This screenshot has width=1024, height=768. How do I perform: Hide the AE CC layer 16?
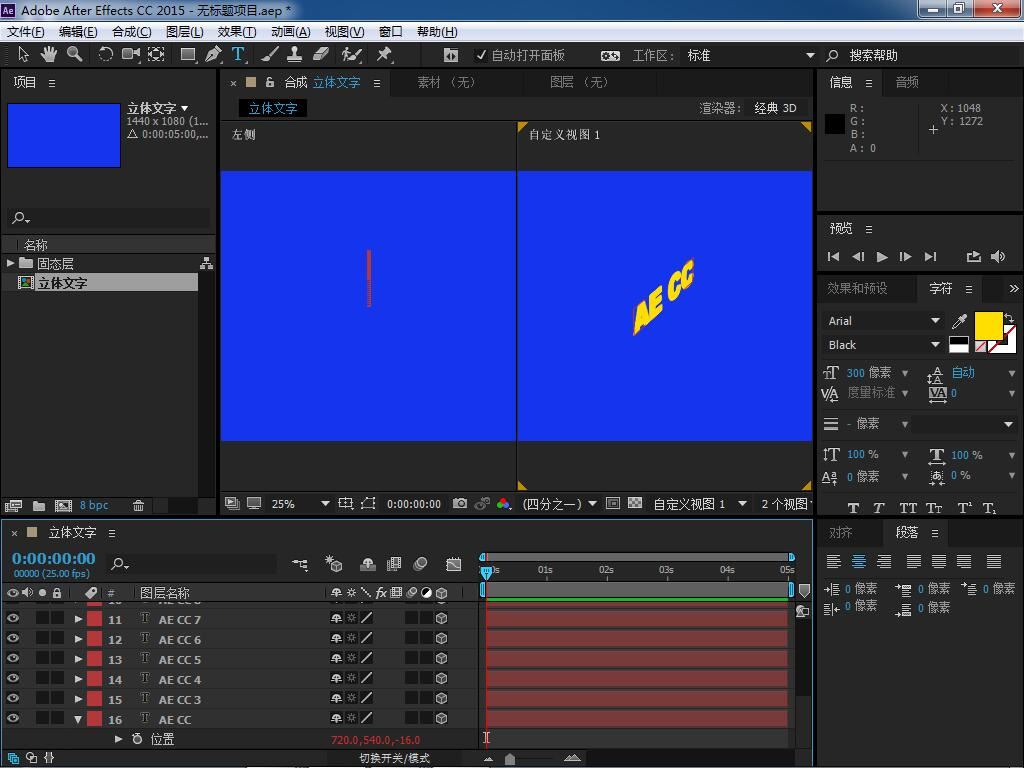pos(12,718)
